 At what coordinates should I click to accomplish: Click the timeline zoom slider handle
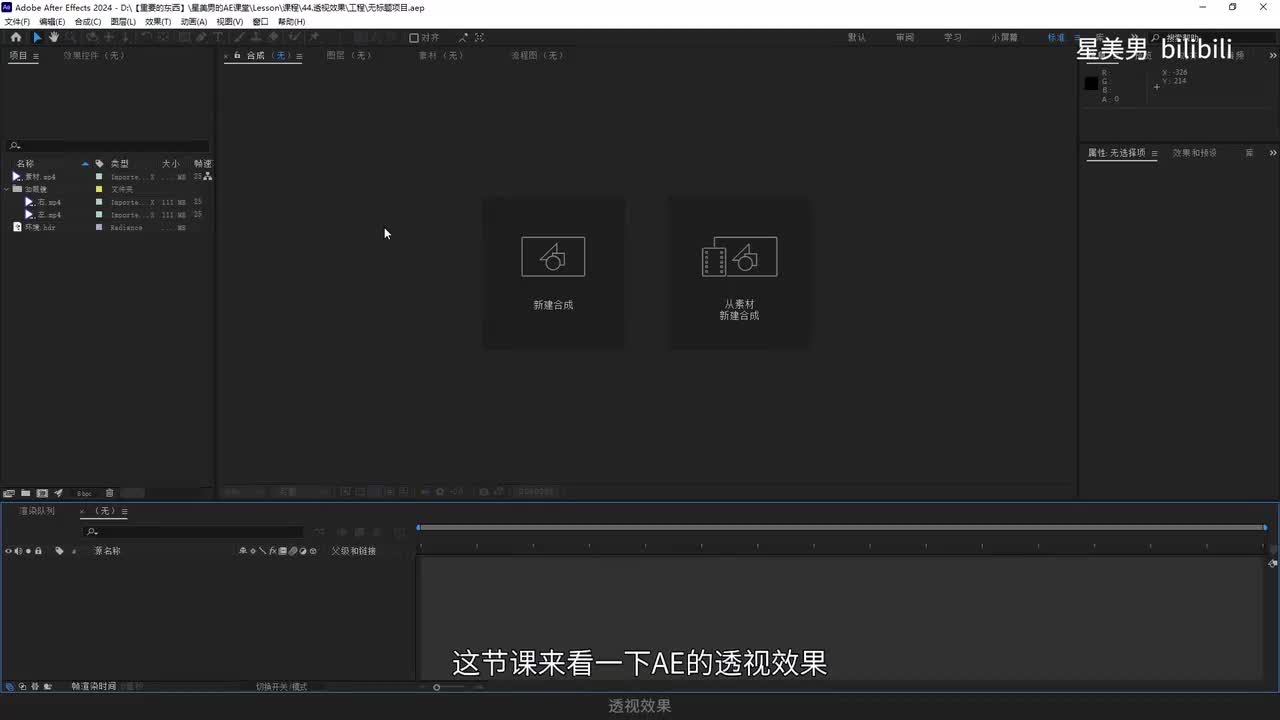click(436, 687)
